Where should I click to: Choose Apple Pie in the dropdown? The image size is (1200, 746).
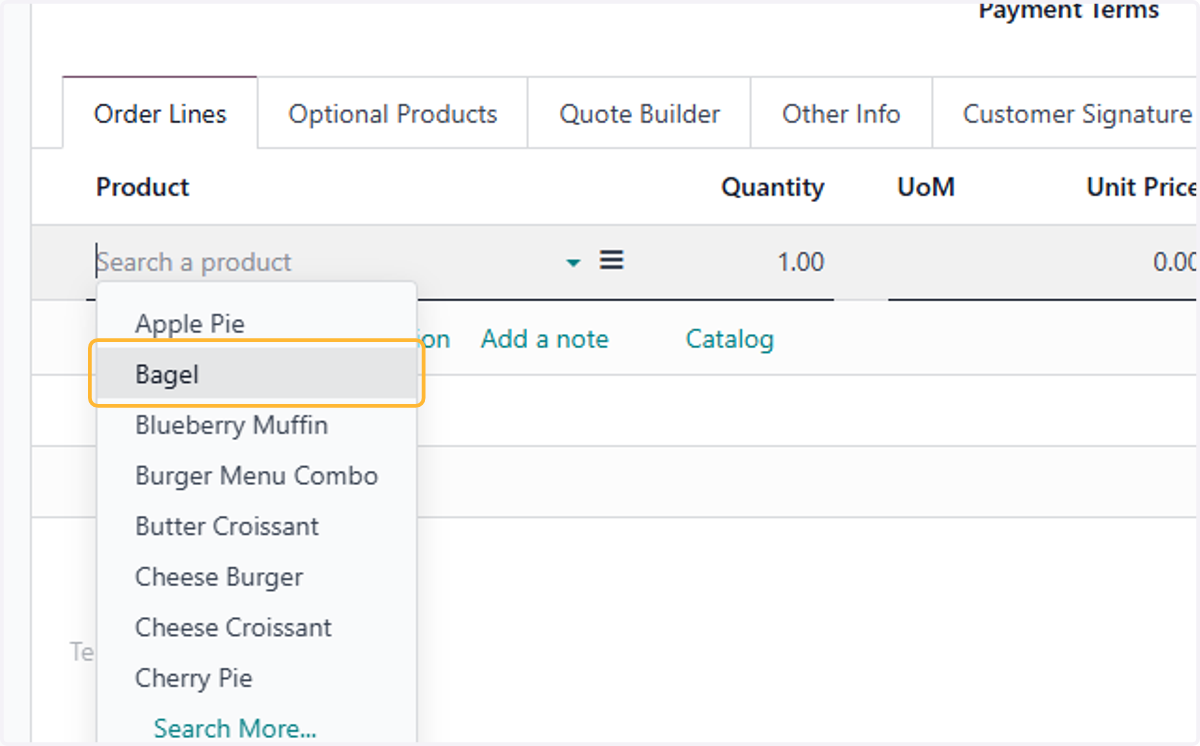tap(256, 324)
